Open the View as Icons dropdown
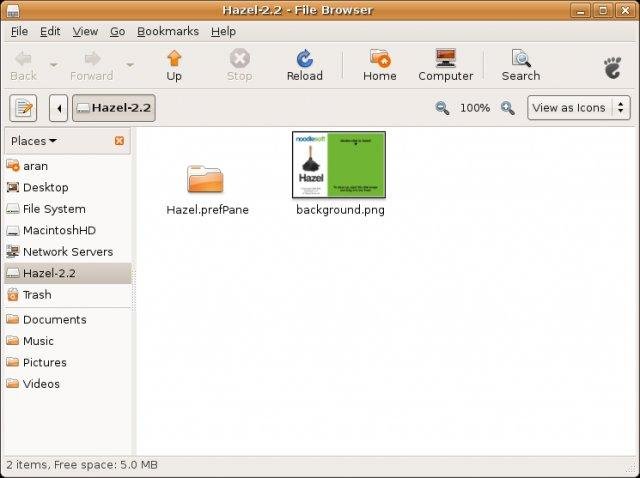640x478 pixels. pos(579,108)
